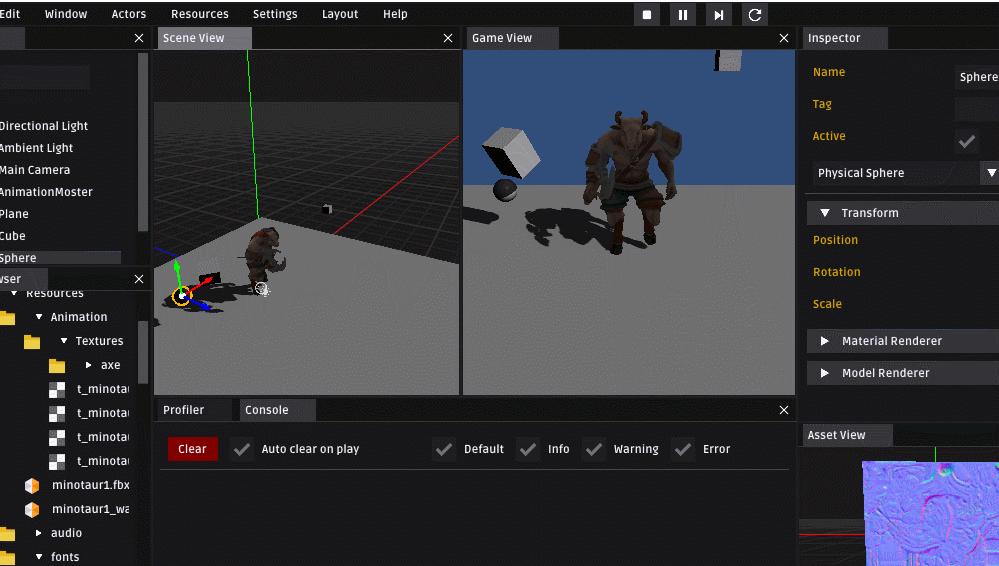Select the axe folder icon
The height and width of the screenshot is (566, 999).
click(x=57, y=366)
